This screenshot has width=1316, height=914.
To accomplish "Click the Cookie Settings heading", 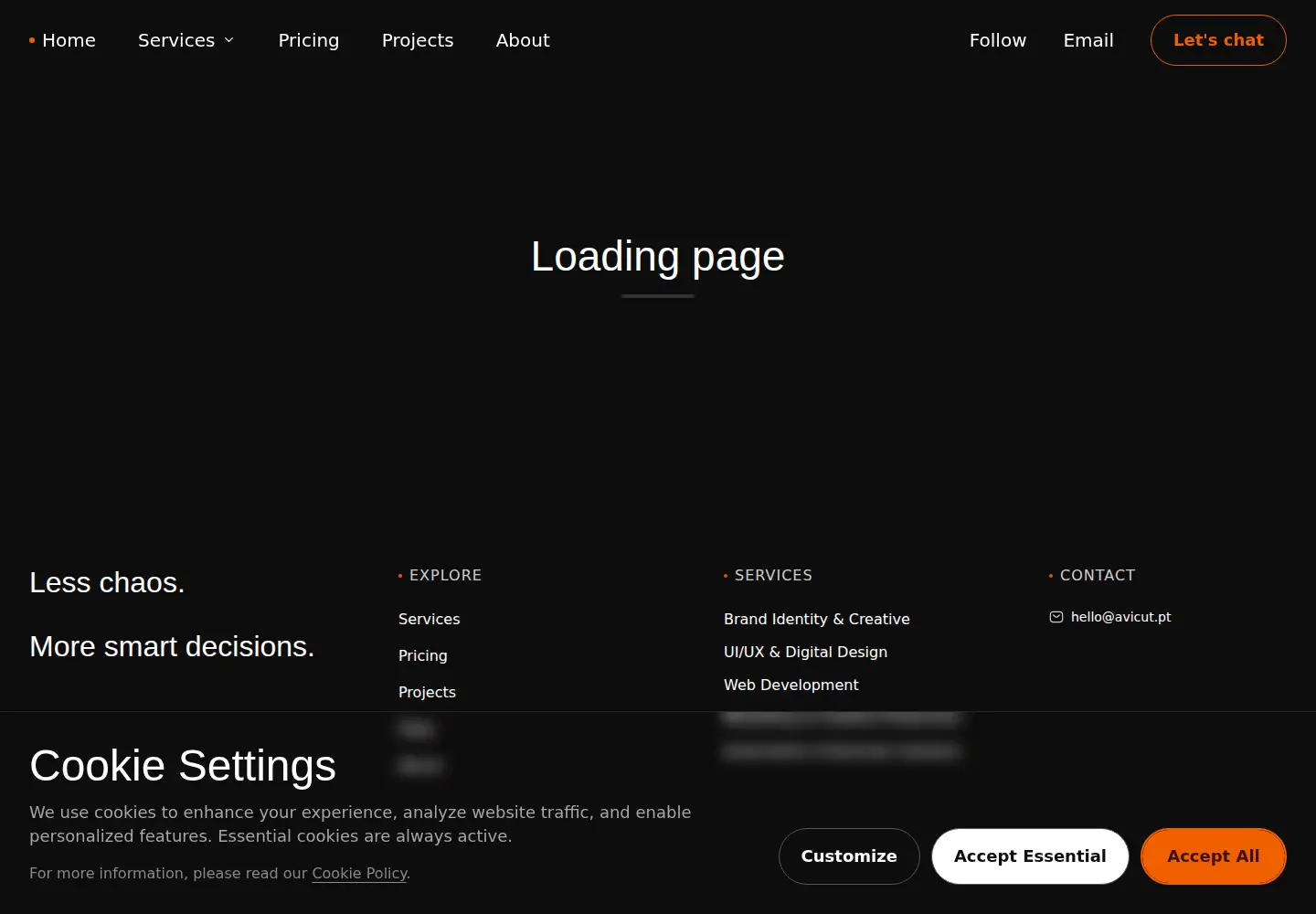I will point(183,765).
